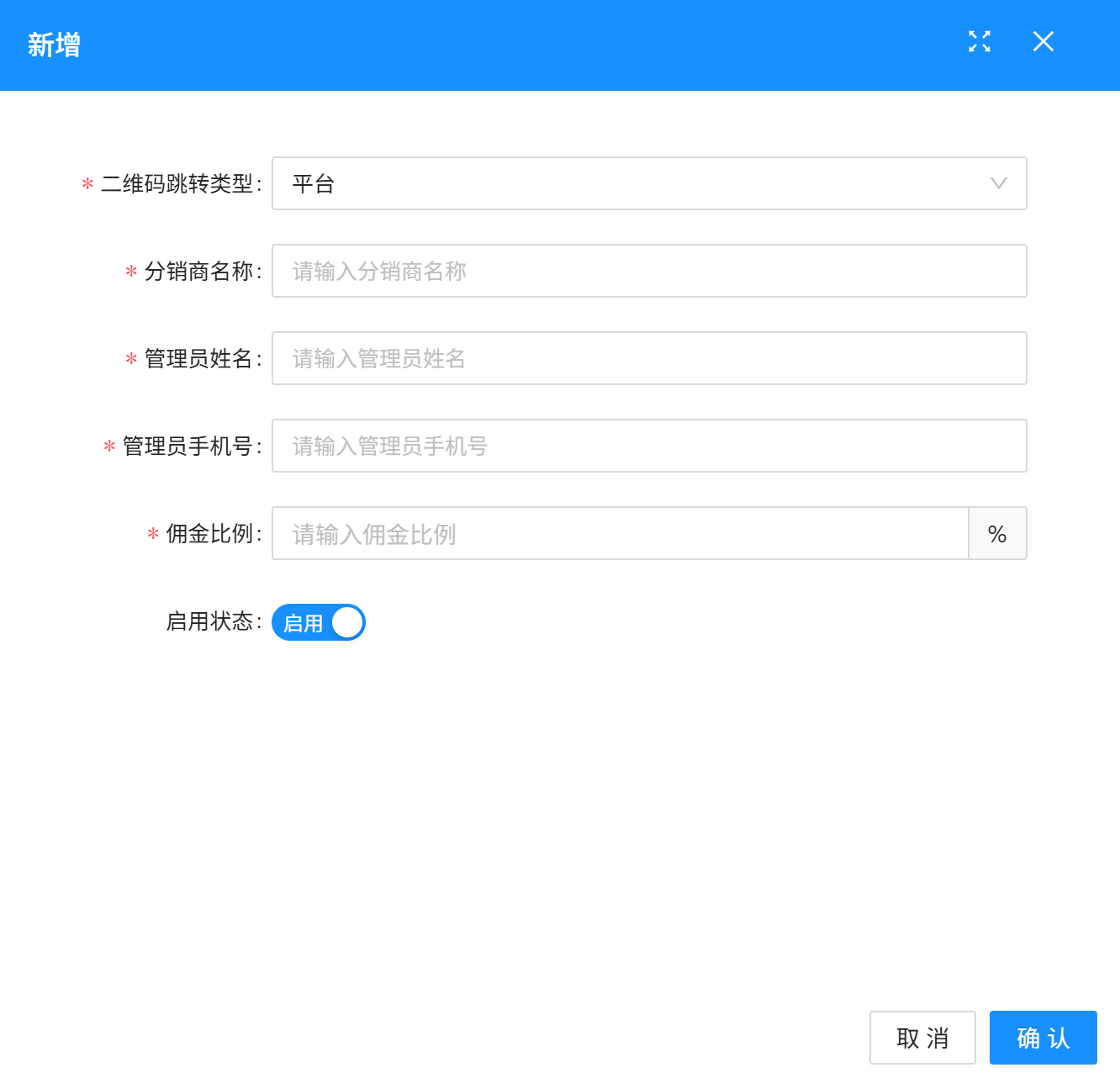Screen dimensions: 1120x1078
Task: Click the white knob on the 启用 toggle
Action: [x=346, y=622]
